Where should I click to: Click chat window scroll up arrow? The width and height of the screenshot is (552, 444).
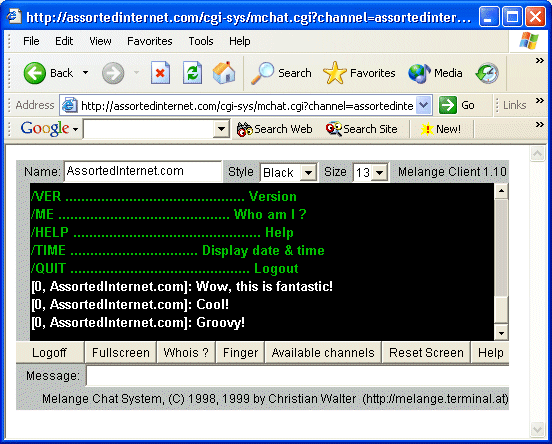(x=501, y=191)
